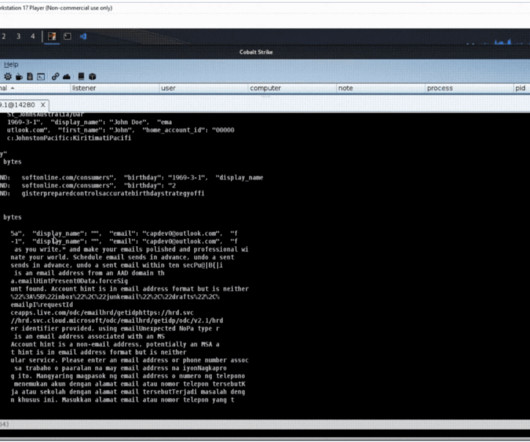
Task: Click the cube package toolbar icon
Action: point(92,77)
